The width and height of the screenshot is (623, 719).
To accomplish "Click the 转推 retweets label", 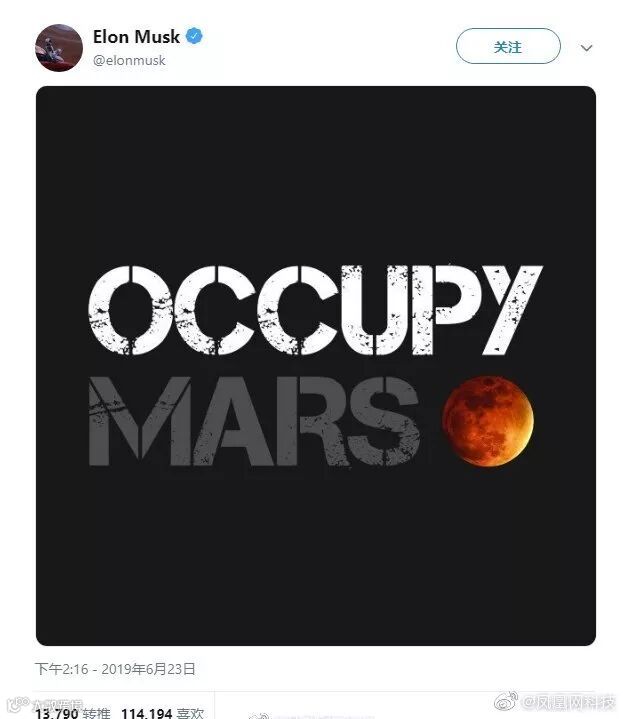I will tap(97, 713).
